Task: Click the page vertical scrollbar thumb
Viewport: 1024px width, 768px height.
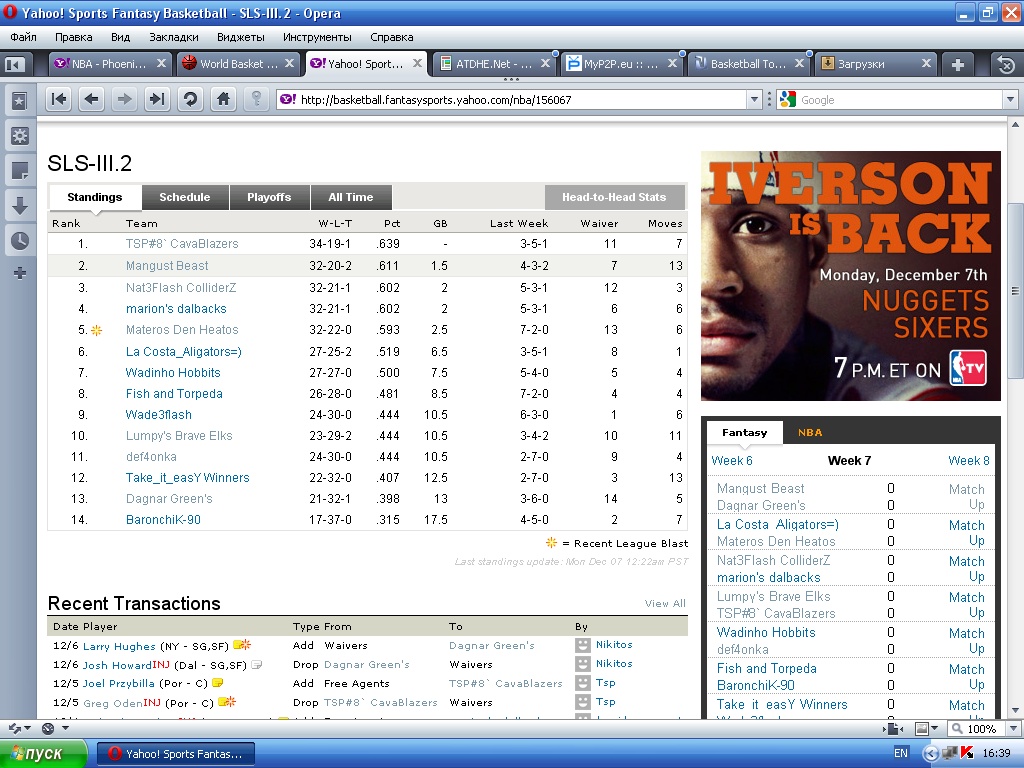Action: (x=1015, y=291)
